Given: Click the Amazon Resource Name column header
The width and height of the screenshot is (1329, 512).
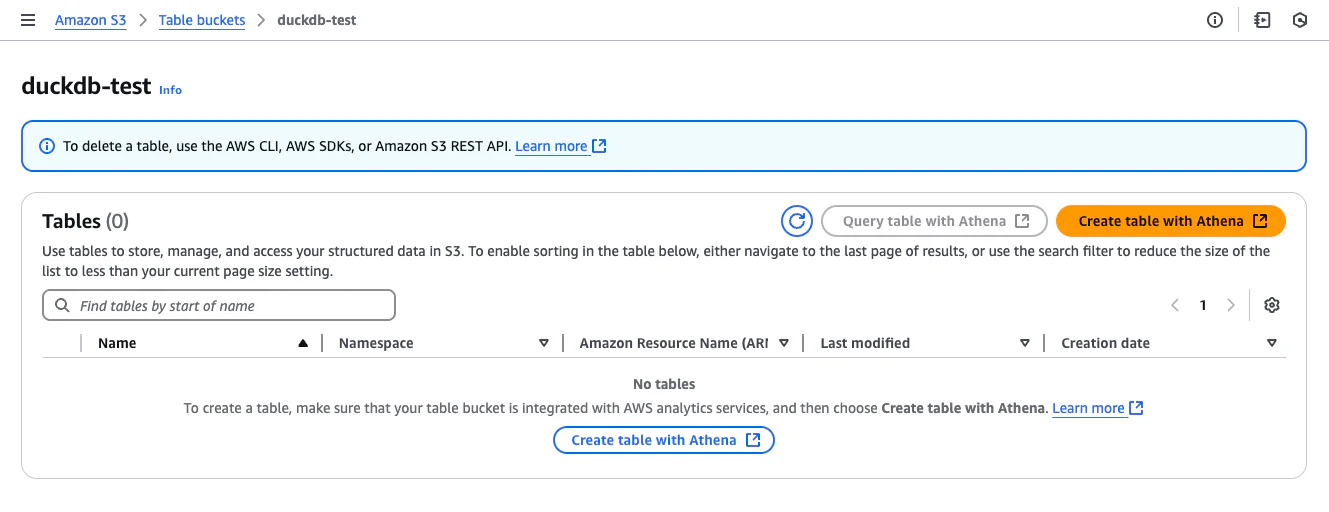Looking at the screenshot, I should [x=673, y=343].
